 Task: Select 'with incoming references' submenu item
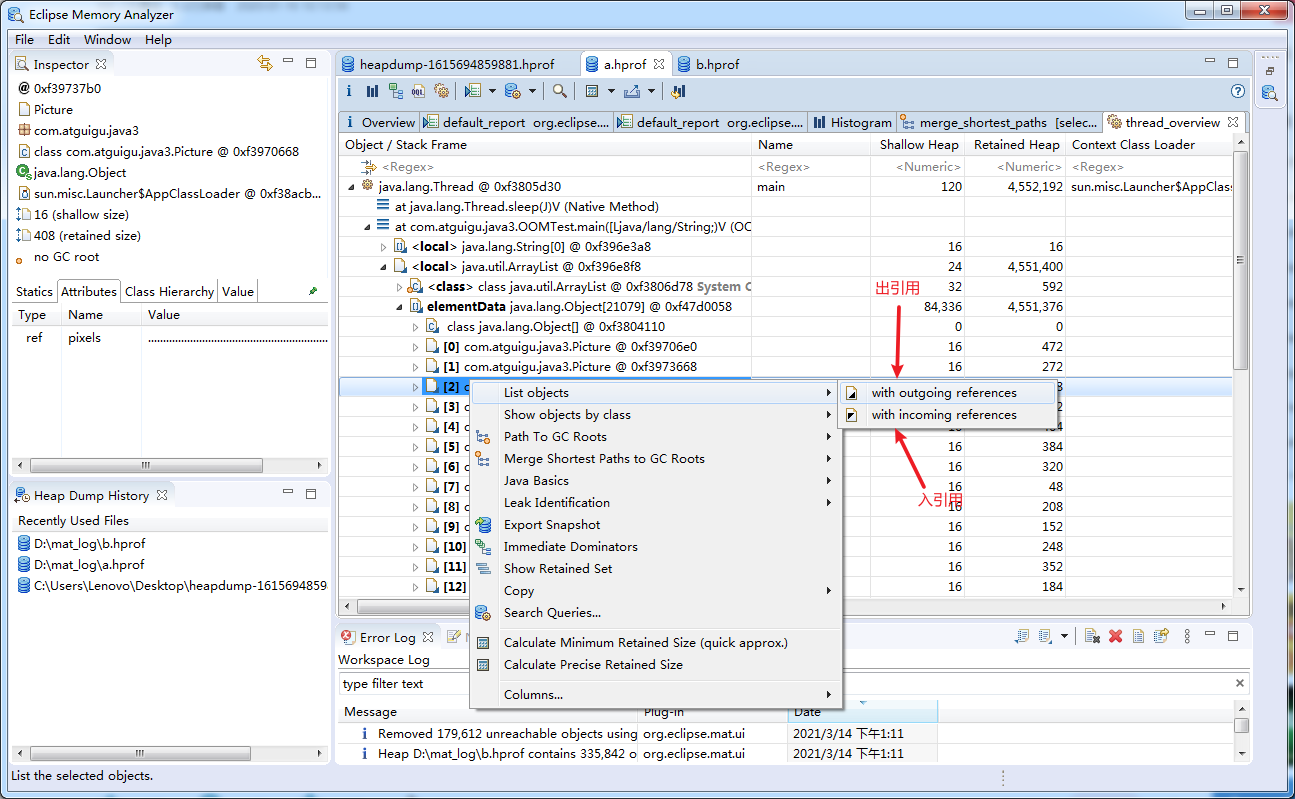pyautogui.click(x=946, y=415)
